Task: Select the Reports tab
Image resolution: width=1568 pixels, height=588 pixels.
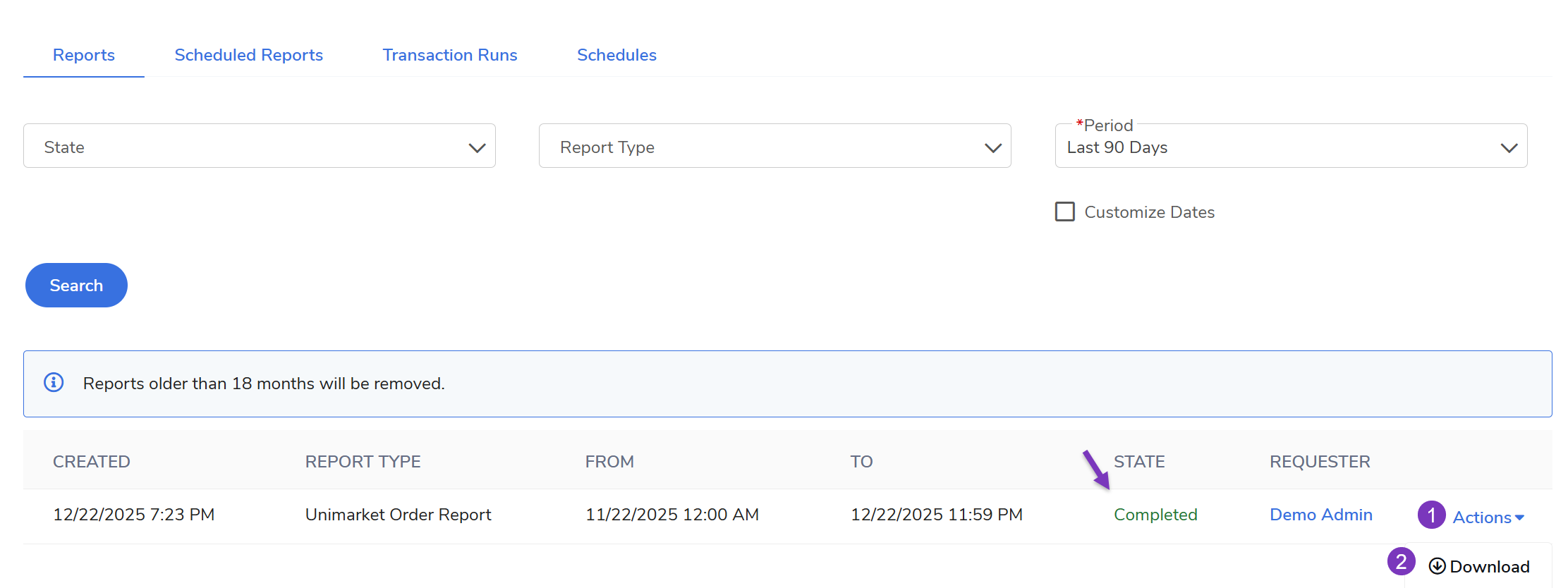Action: 83,55
